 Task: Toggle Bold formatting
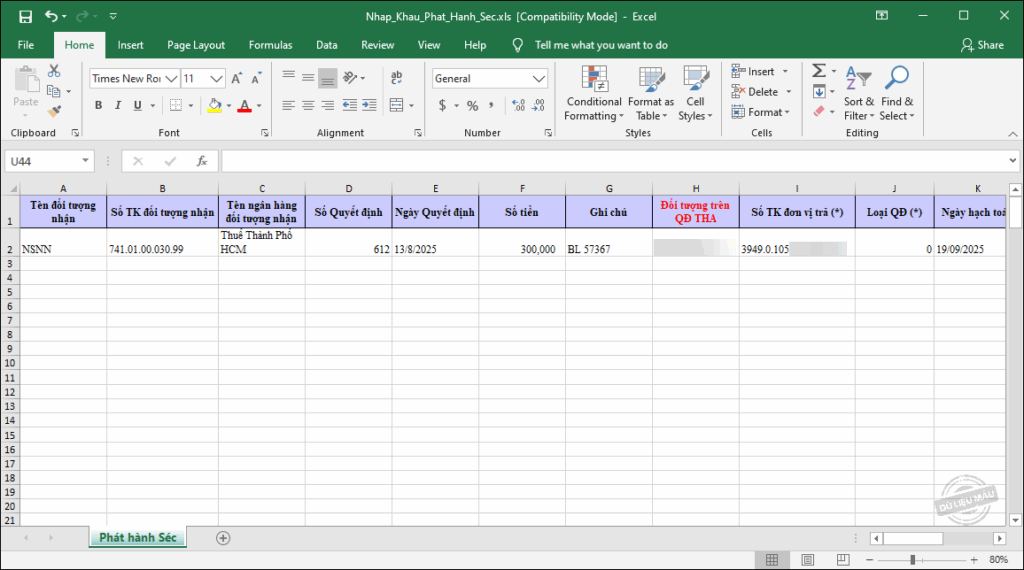tap(98, 106)
